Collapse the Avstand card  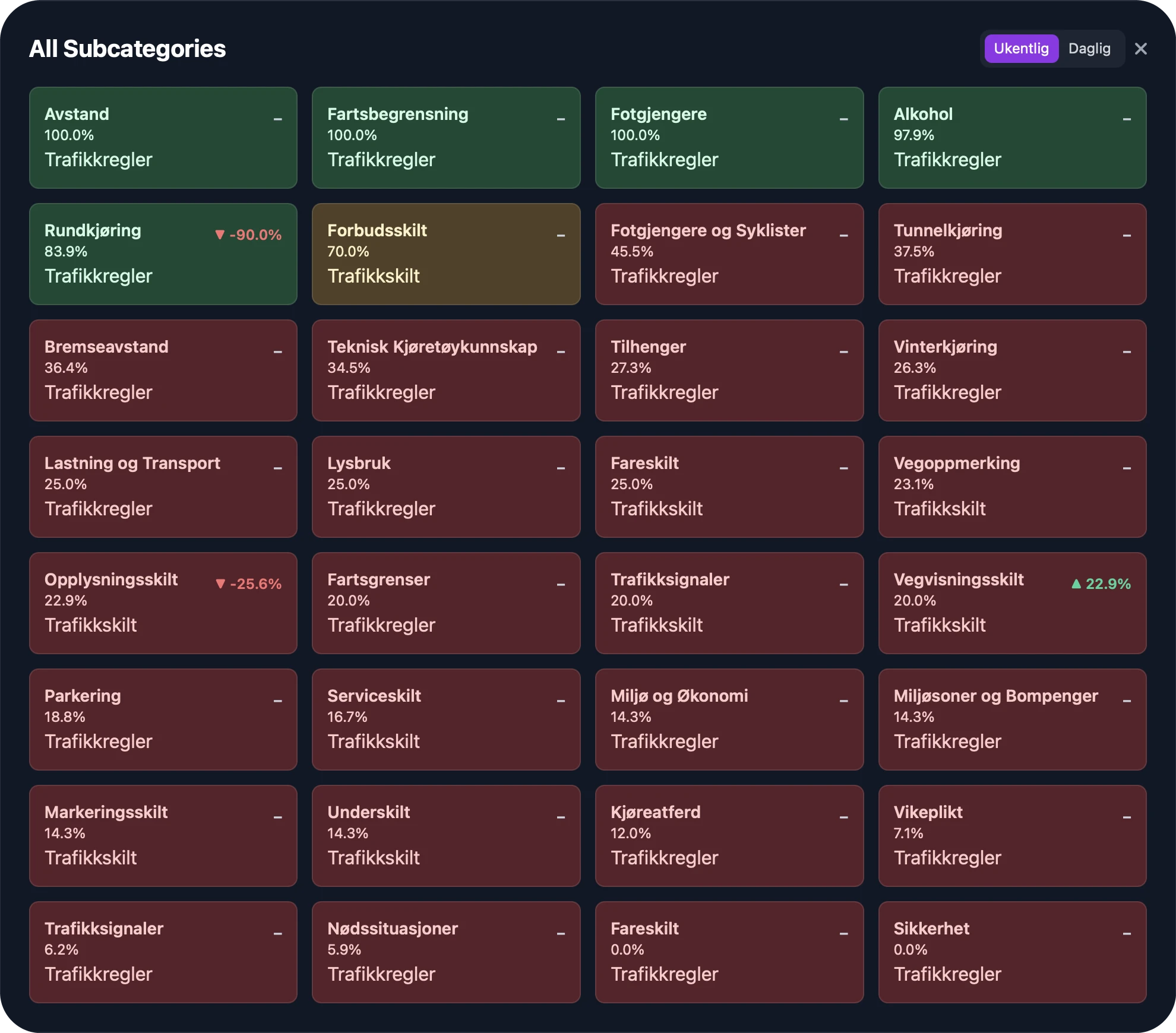click(278, 119)
